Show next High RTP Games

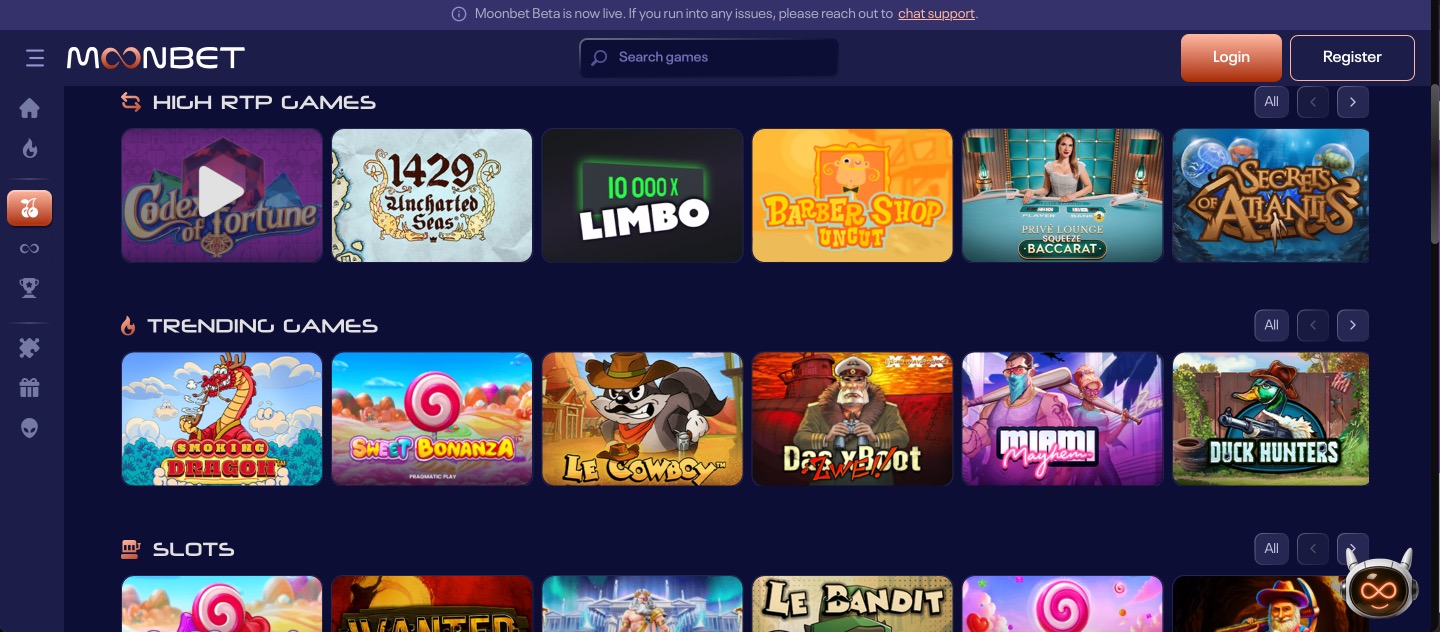pyautogui.click(x=1353, y=102)
